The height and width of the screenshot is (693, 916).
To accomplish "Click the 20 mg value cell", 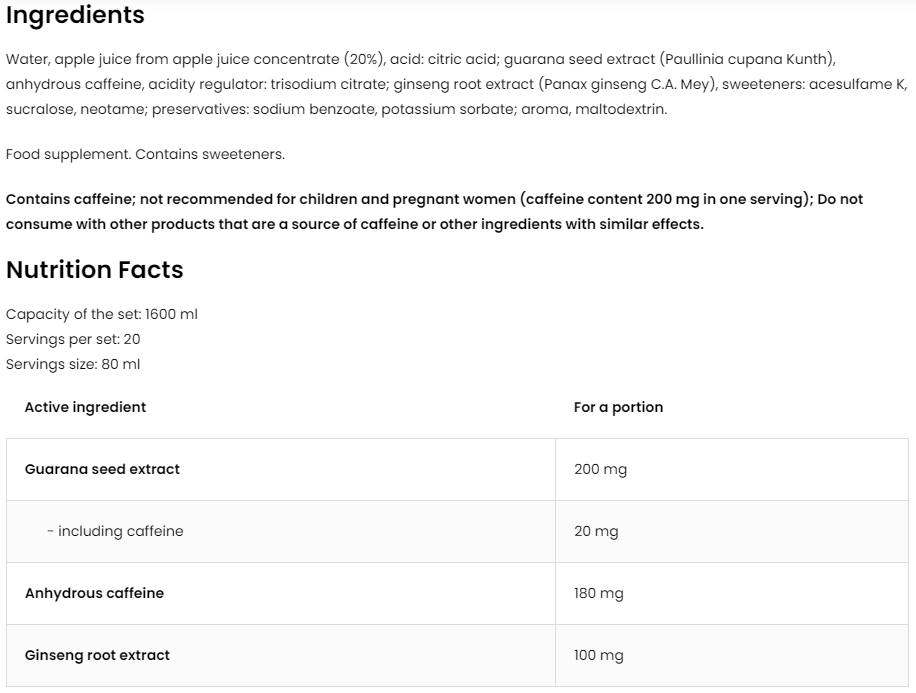I will coord(596,531).
